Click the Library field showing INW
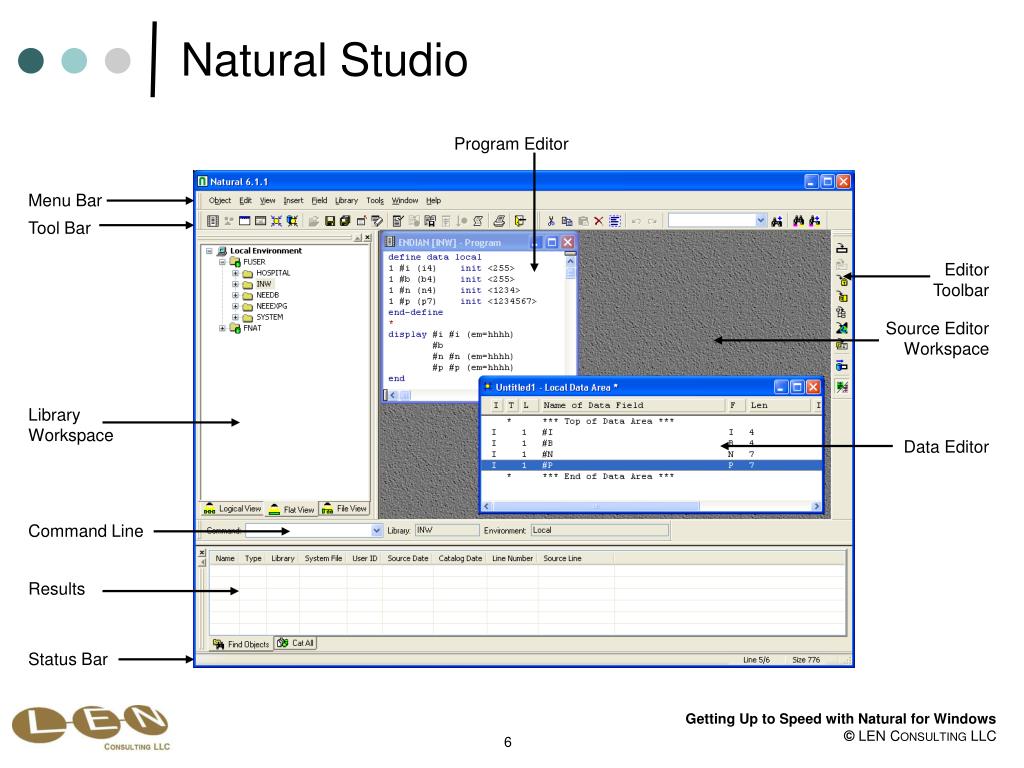The height and width of the screenshot is (768, 1024). point(447,530)
